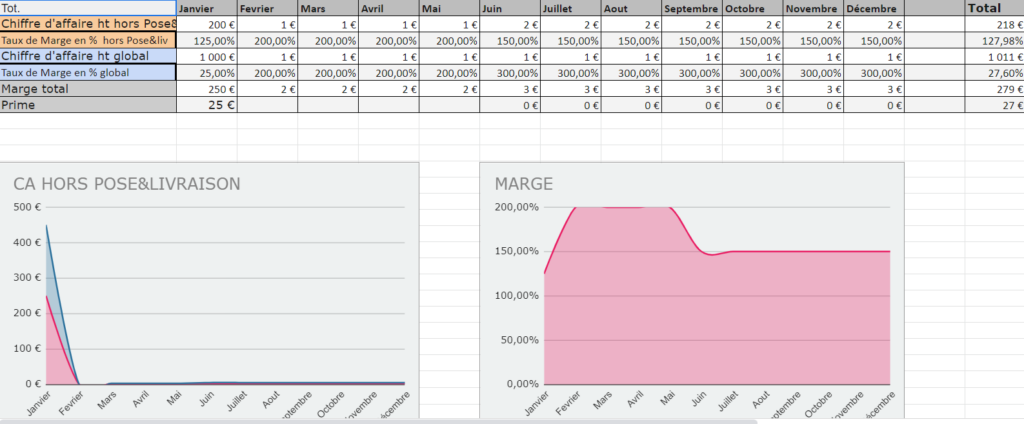Image resolution: width=1024 pixels, height=424 pixels.
Task: Click 'Taux de Marge en % hors Pose&liv' label
Action: (x=88, y=40)
